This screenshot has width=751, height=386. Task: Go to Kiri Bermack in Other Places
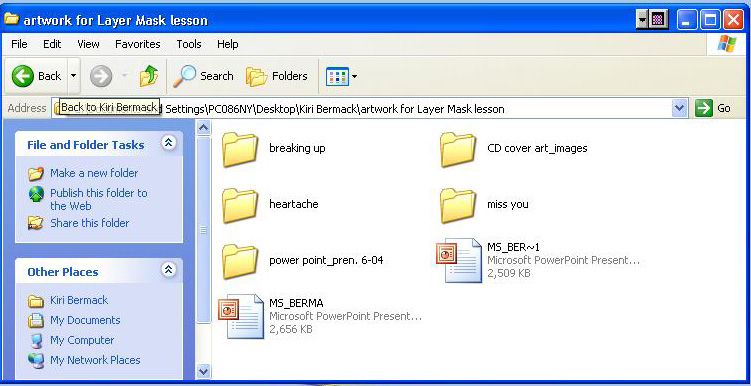point(79,300)
